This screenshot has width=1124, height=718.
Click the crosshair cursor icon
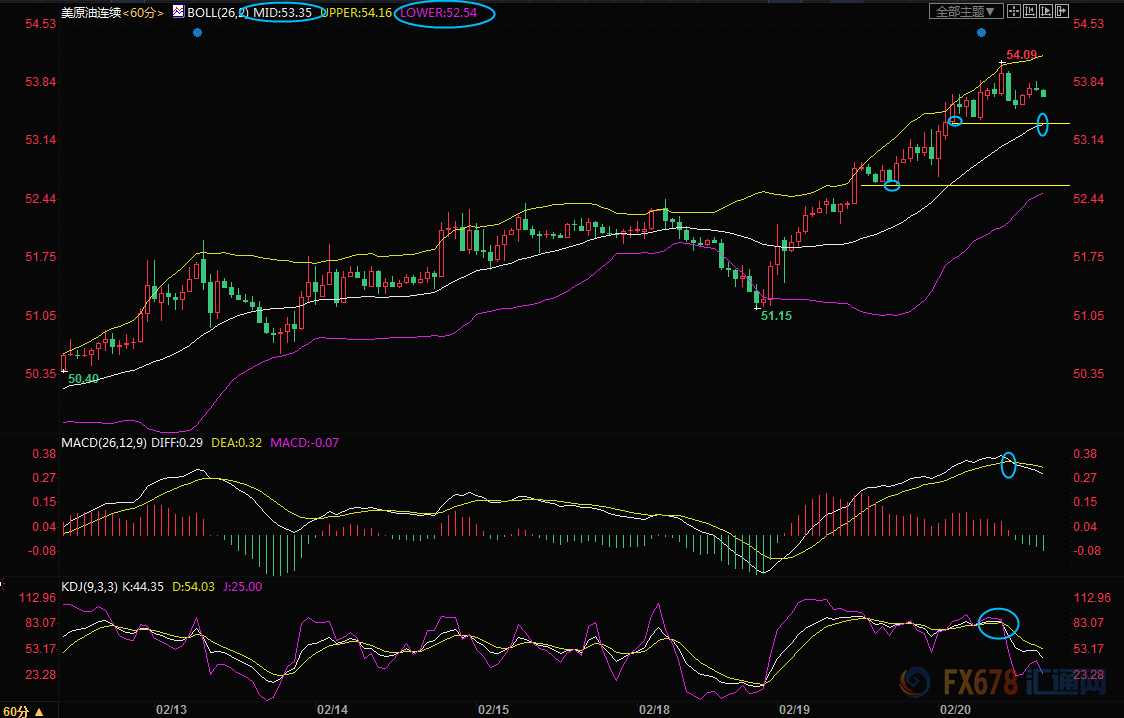(x=1015, y=12)
